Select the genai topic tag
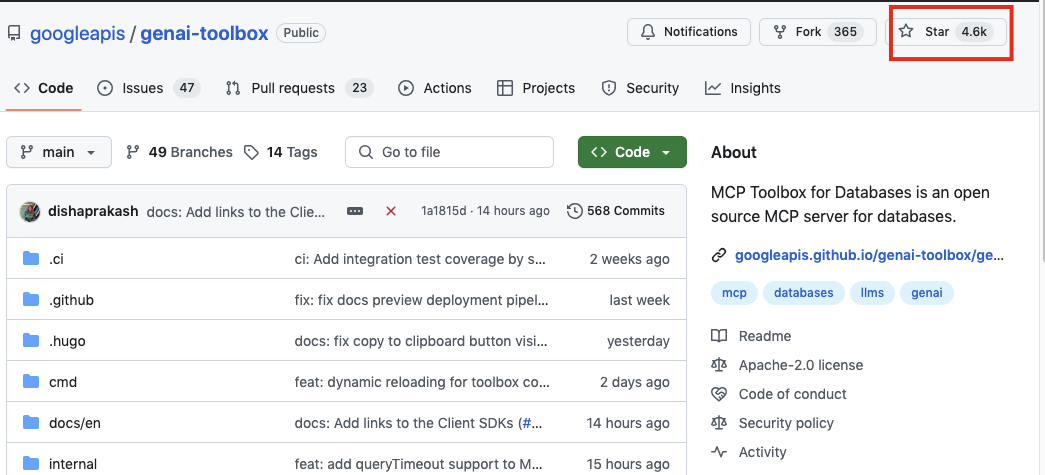This screenshot has height=475, width=1045. click(927, 292)
